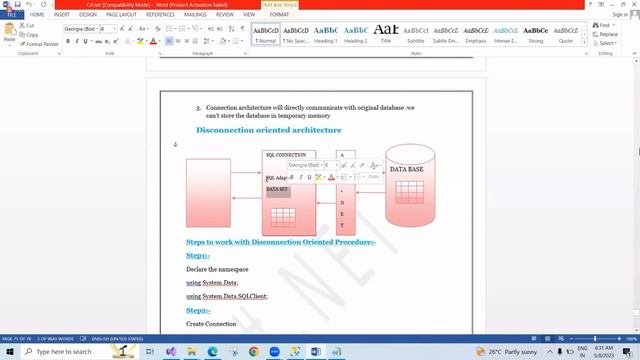
Task: Open proofing errors status icon
Action: (83, 339)
